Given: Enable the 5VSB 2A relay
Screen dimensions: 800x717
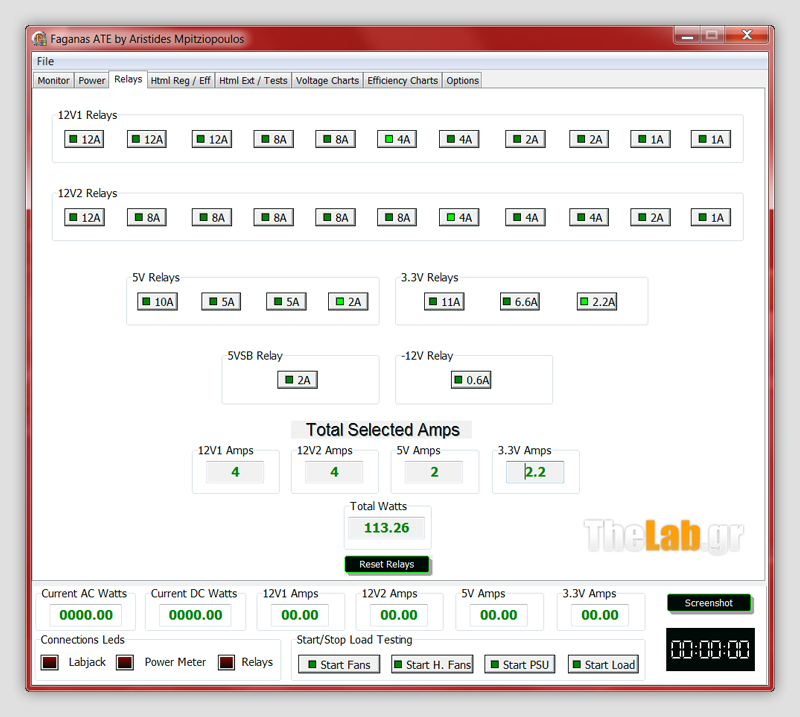Looking at the screenshot, I should click(297, 380).
